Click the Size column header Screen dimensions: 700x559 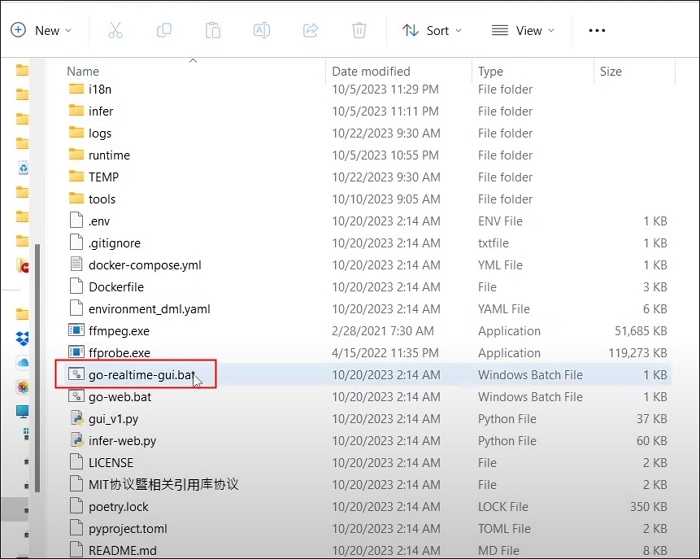tap(610, 71)
